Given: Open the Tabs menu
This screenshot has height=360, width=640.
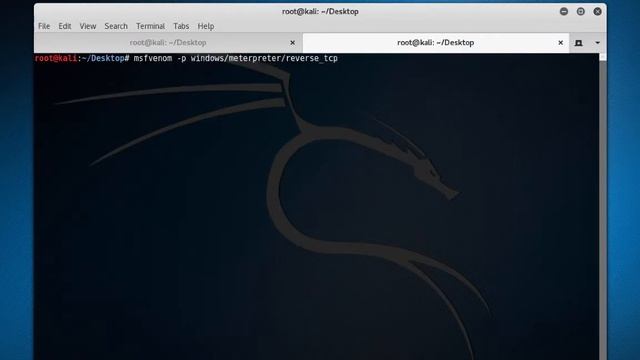Looking at the screenshot, I should click(x=181, y=26).
